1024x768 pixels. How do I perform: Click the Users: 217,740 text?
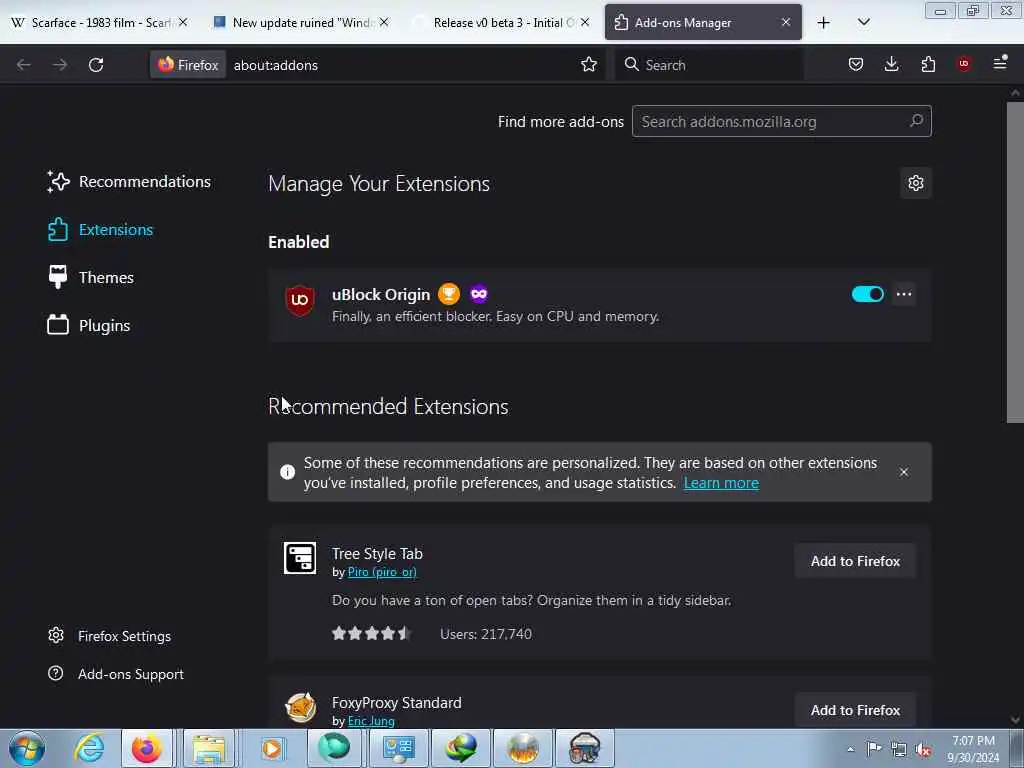coord(486,634)
